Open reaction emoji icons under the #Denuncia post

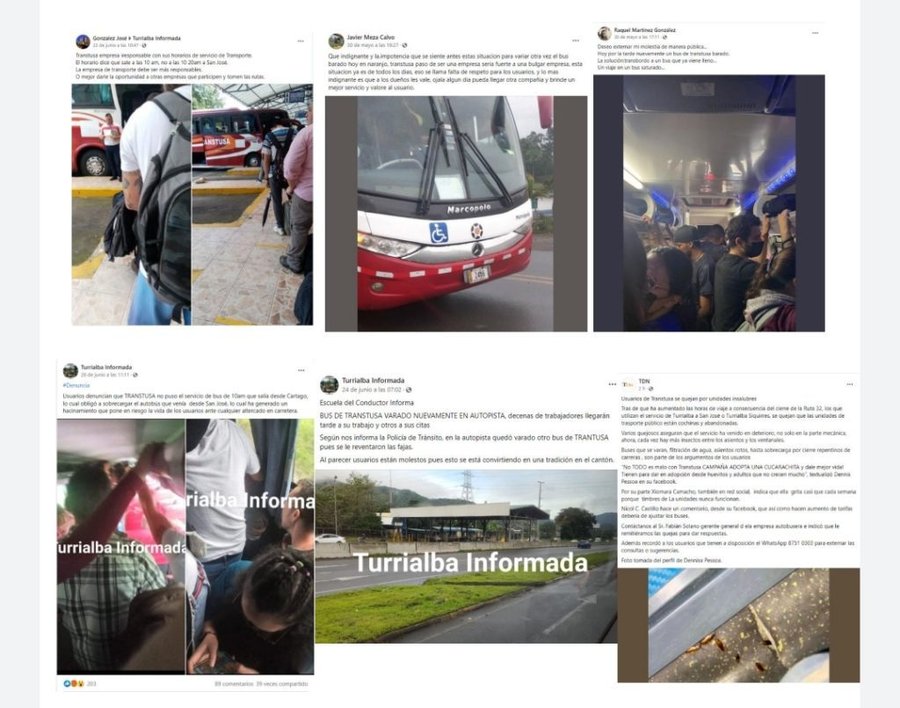point(74,684)
